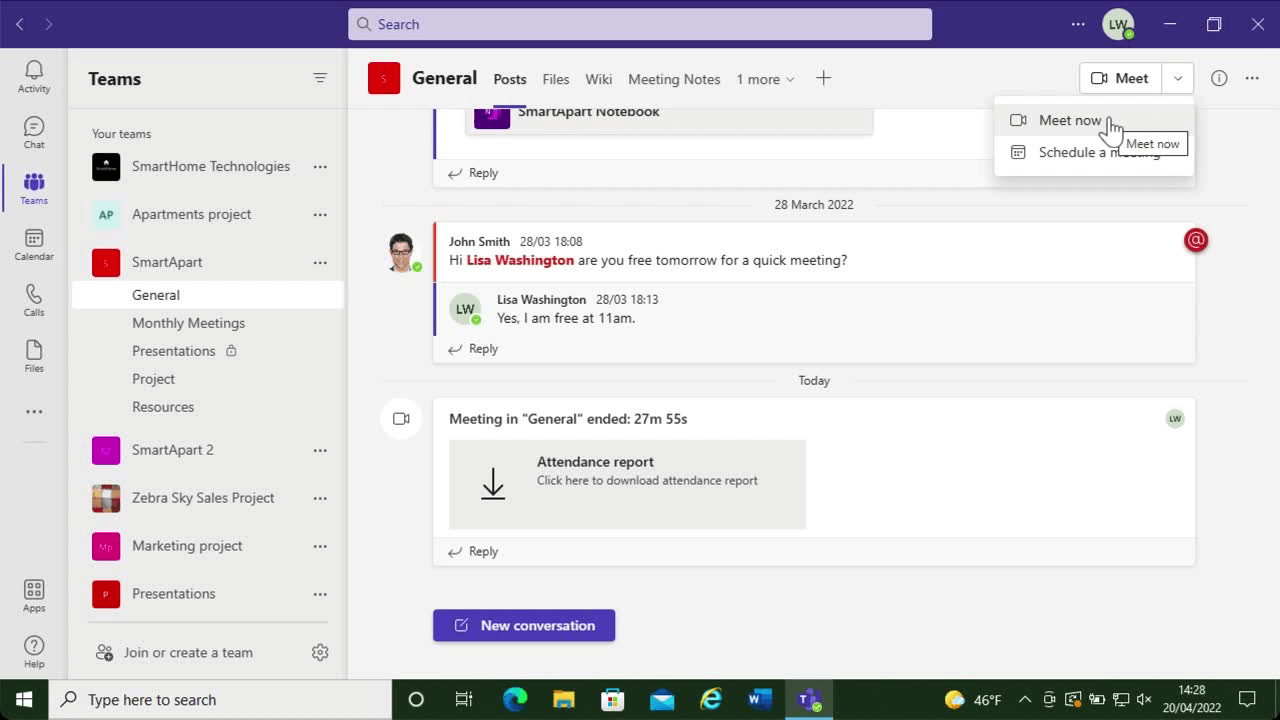
Task: Open the Meet button dropdown arrow
Action: point(1177,78)
